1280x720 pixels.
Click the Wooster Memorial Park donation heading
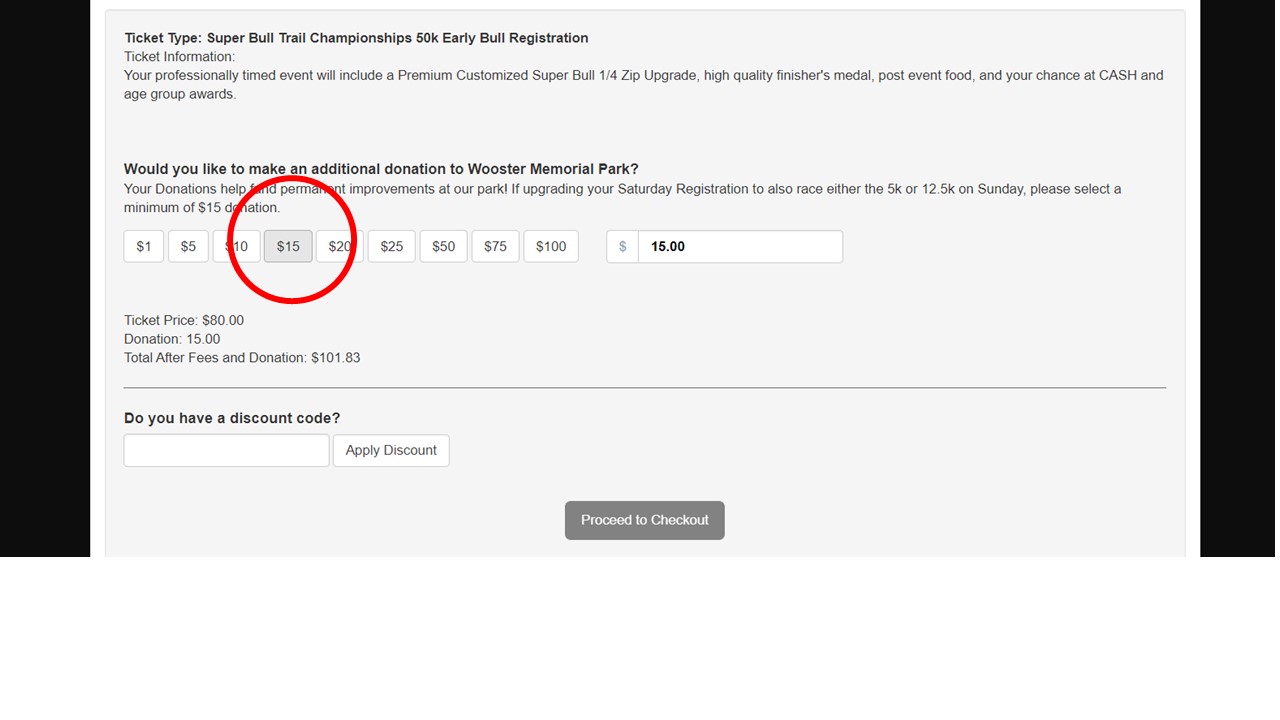(381, 169)
